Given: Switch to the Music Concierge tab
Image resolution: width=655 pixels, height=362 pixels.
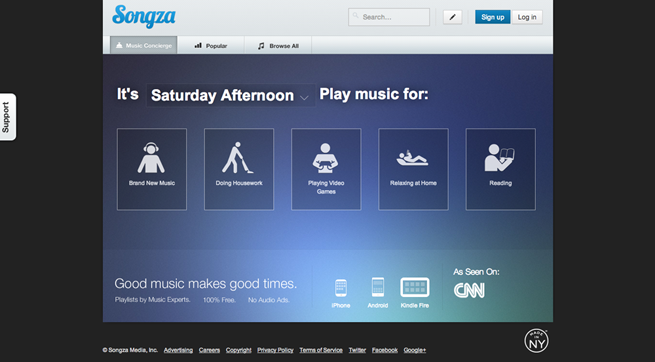Looking at the screenshot, I should tap(144, 45).
